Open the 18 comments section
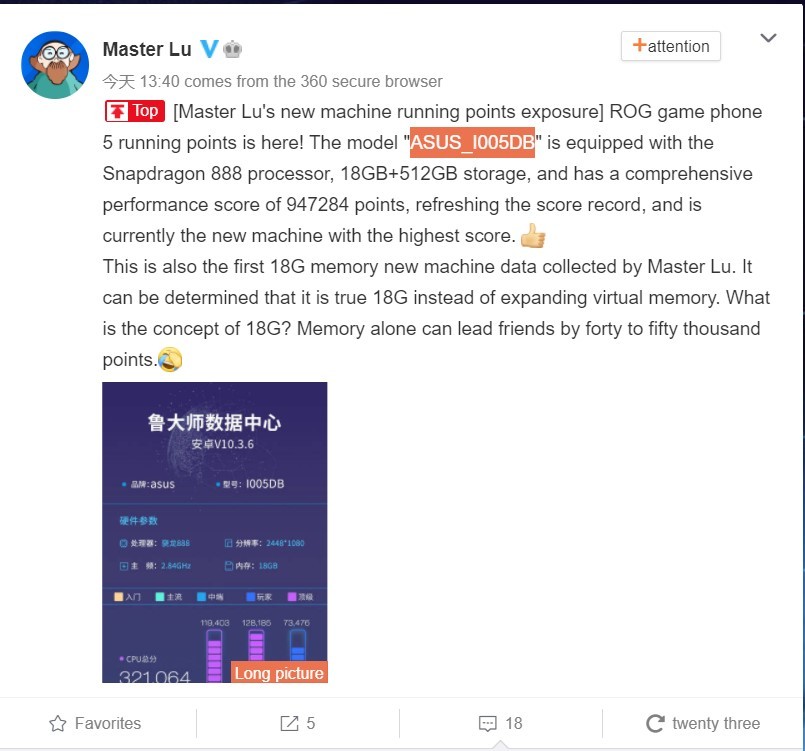This screenshot has height=751, width=805. 500,723
